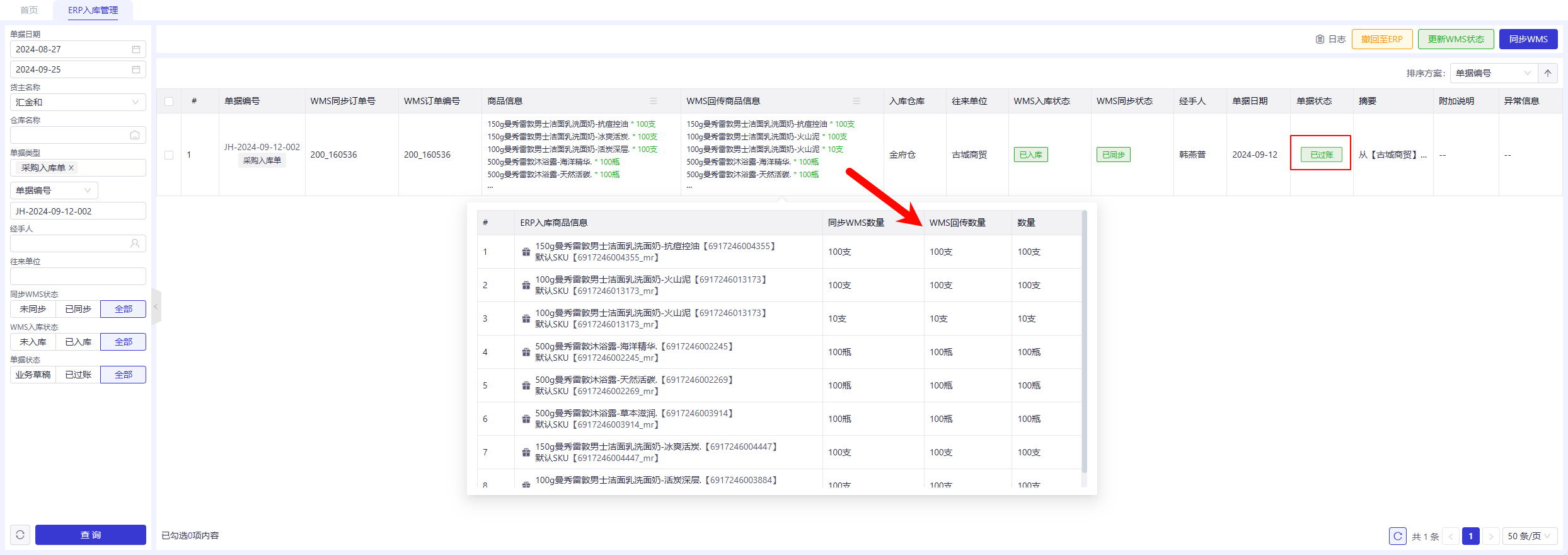The image size is (1568, 555).
Task: Click the reset refresh icon beside 查询
Action: 20,535
